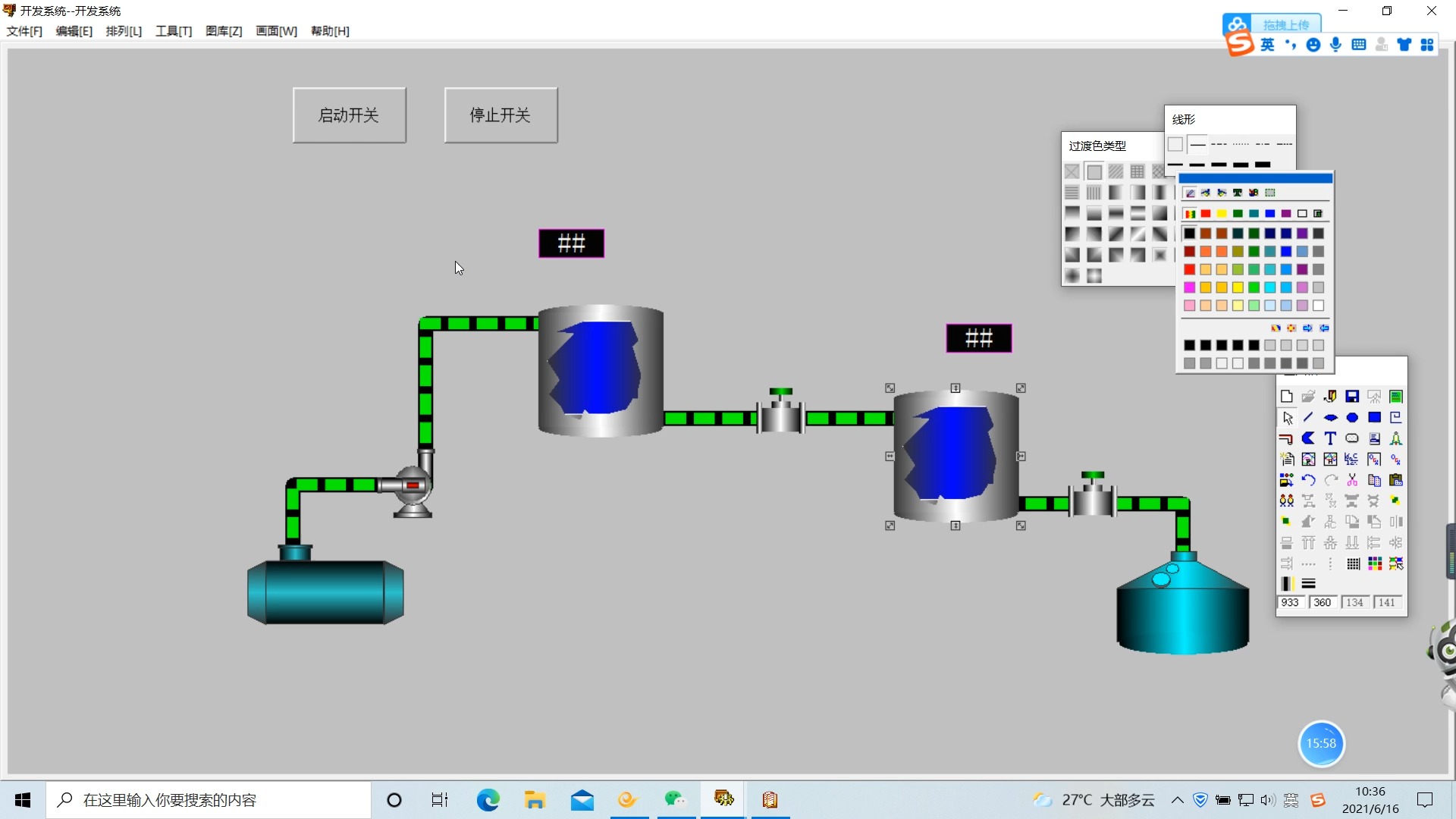Click the 启动开关 button
1456x819 pixels.
349,115
